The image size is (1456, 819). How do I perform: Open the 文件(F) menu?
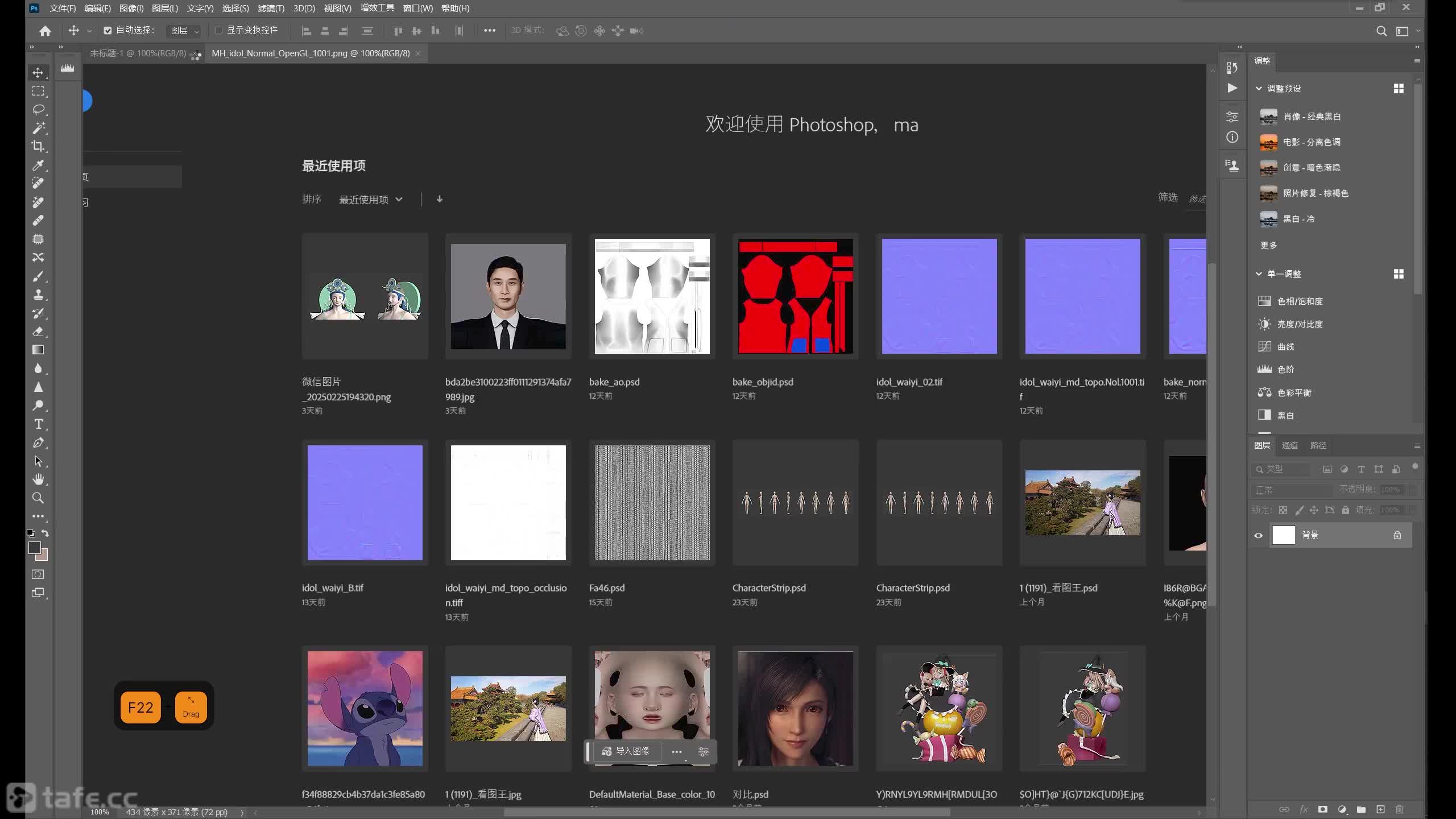[63, 8]
